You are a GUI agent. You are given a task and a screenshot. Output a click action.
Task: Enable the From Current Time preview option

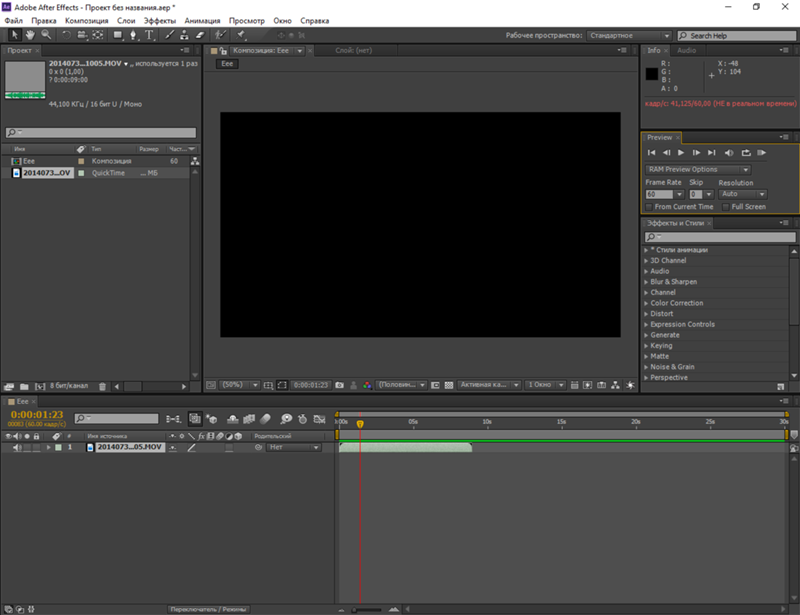coord(648,207)
